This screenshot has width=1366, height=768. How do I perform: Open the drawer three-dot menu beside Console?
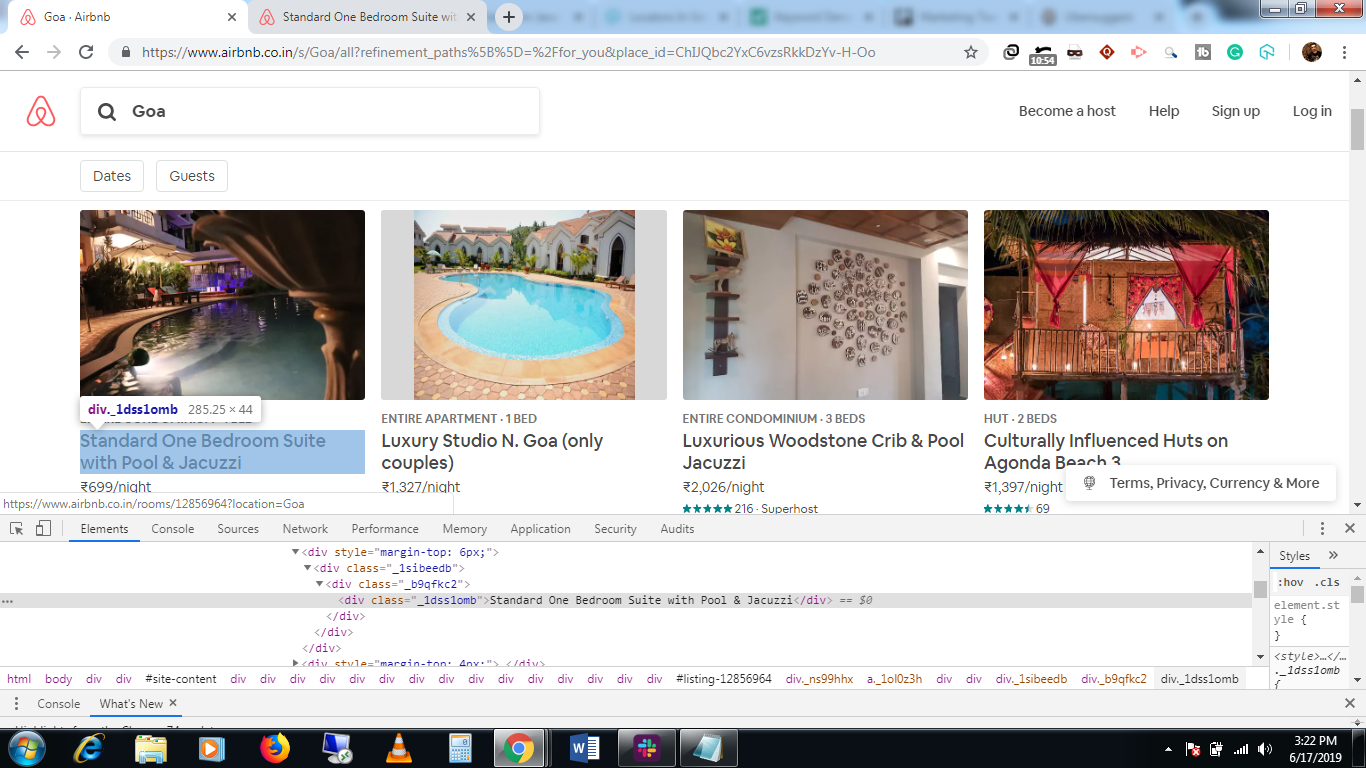coord(16,704)
